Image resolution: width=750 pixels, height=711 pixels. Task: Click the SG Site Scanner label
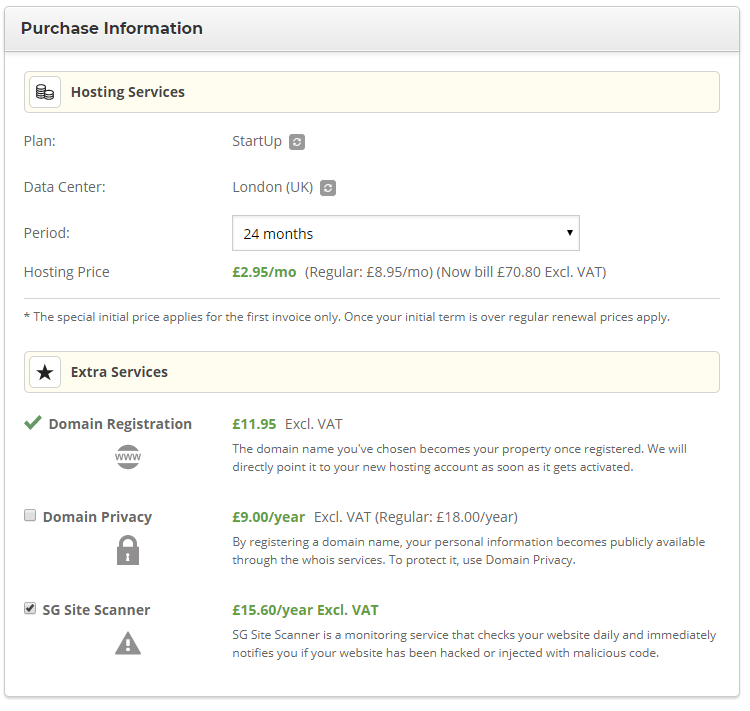[x=96, y=610]
